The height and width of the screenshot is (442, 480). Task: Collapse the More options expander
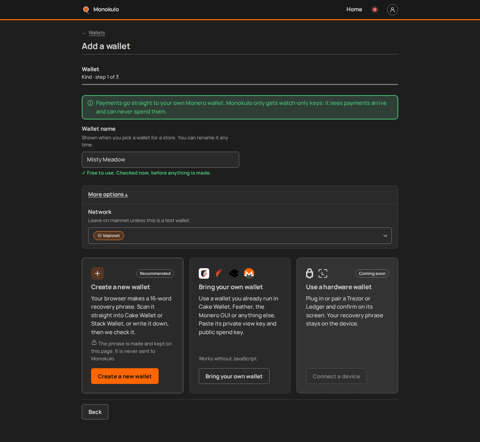[x=108, y=194]
